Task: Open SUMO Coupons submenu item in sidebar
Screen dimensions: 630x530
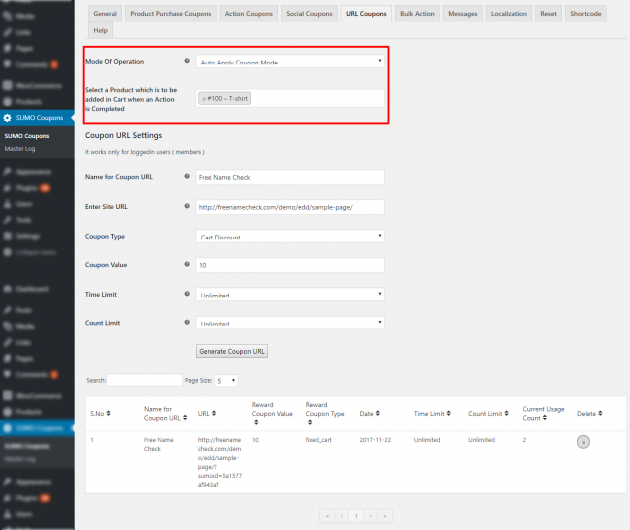Action: pos(27,136)
